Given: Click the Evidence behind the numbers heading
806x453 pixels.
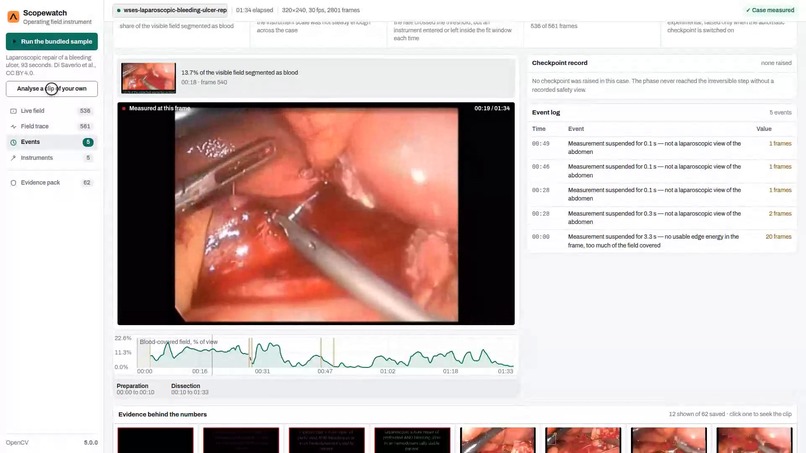Looking at the screenshot, I should (162, 414).
